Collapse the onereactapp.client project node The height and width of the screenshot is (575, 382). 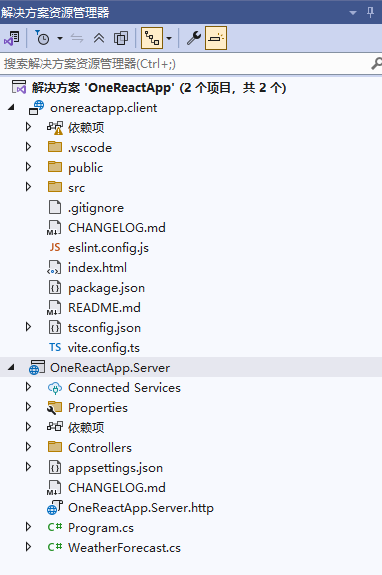(x=11, y=107)
